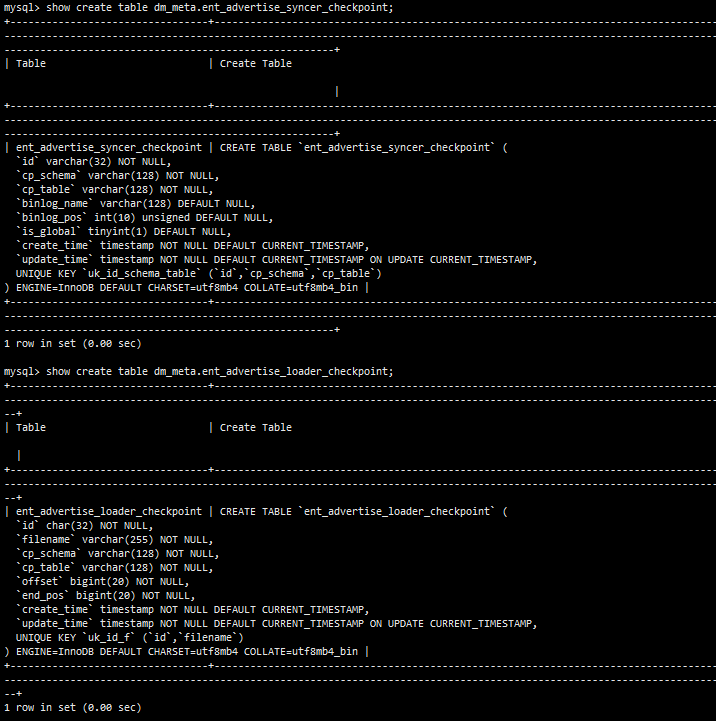Click ent_advertise_syncer_checkpoint in the Table column

tap(108, 147)
